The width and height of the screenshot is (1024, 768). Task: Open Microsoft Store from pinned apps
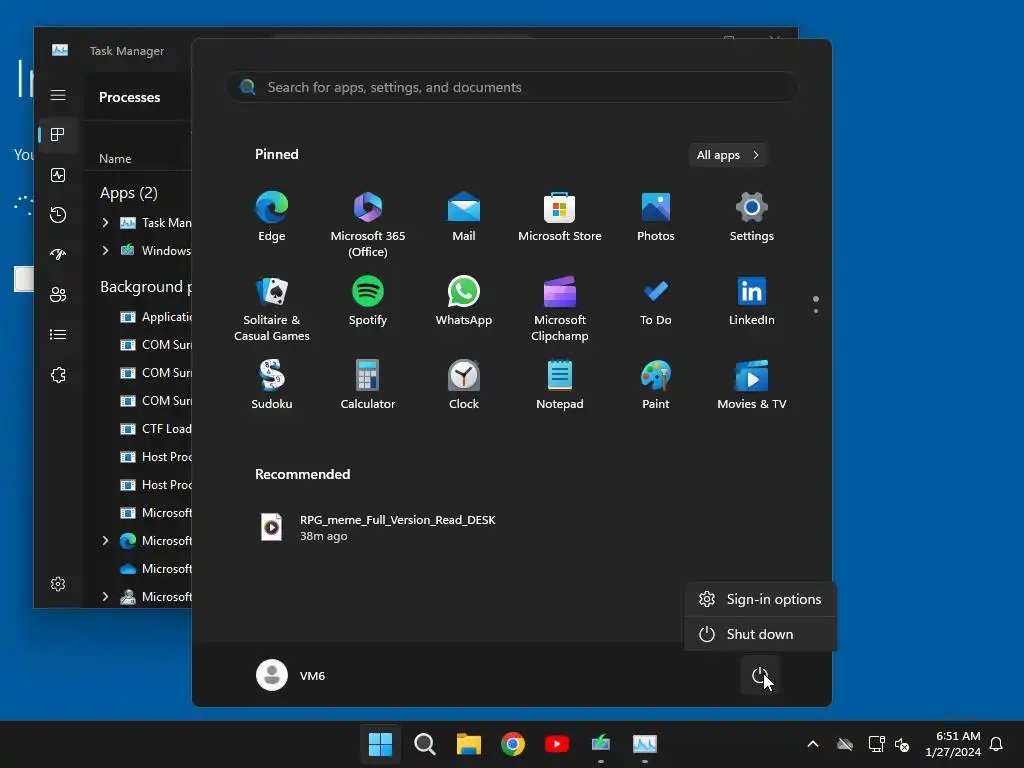560,216
